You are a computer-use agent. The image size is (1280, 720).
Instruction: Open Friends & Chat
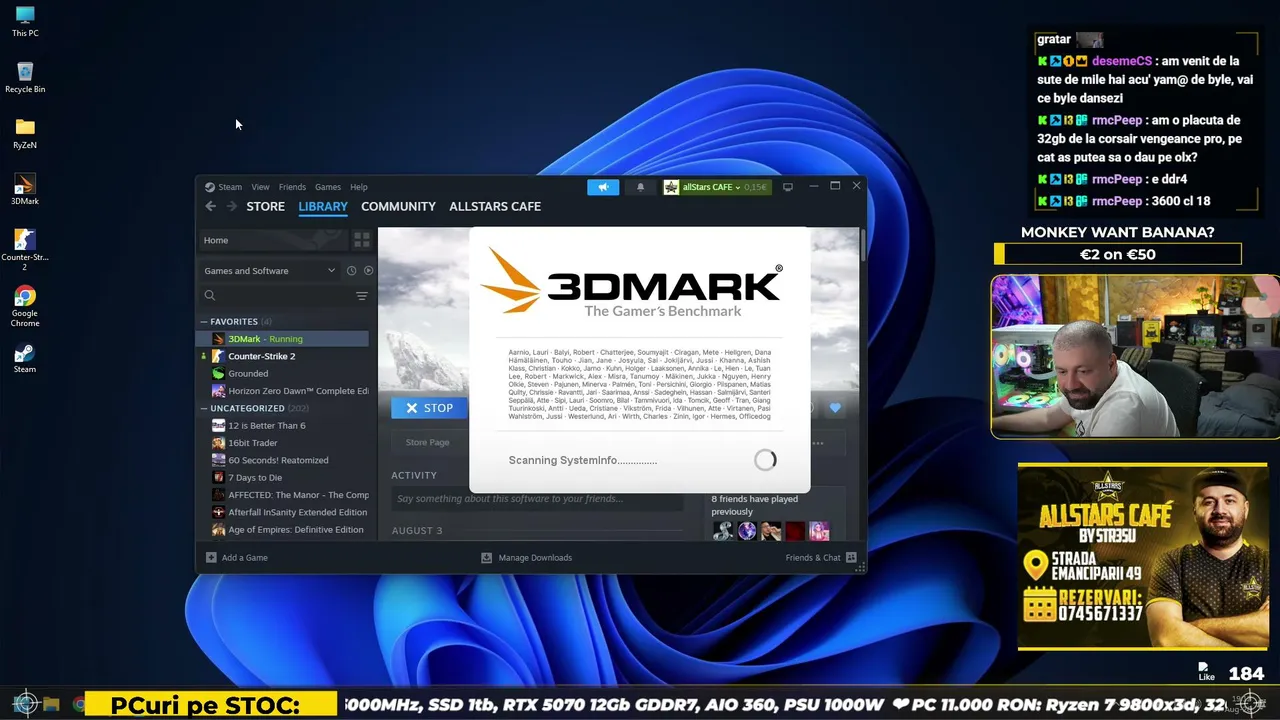821,558
